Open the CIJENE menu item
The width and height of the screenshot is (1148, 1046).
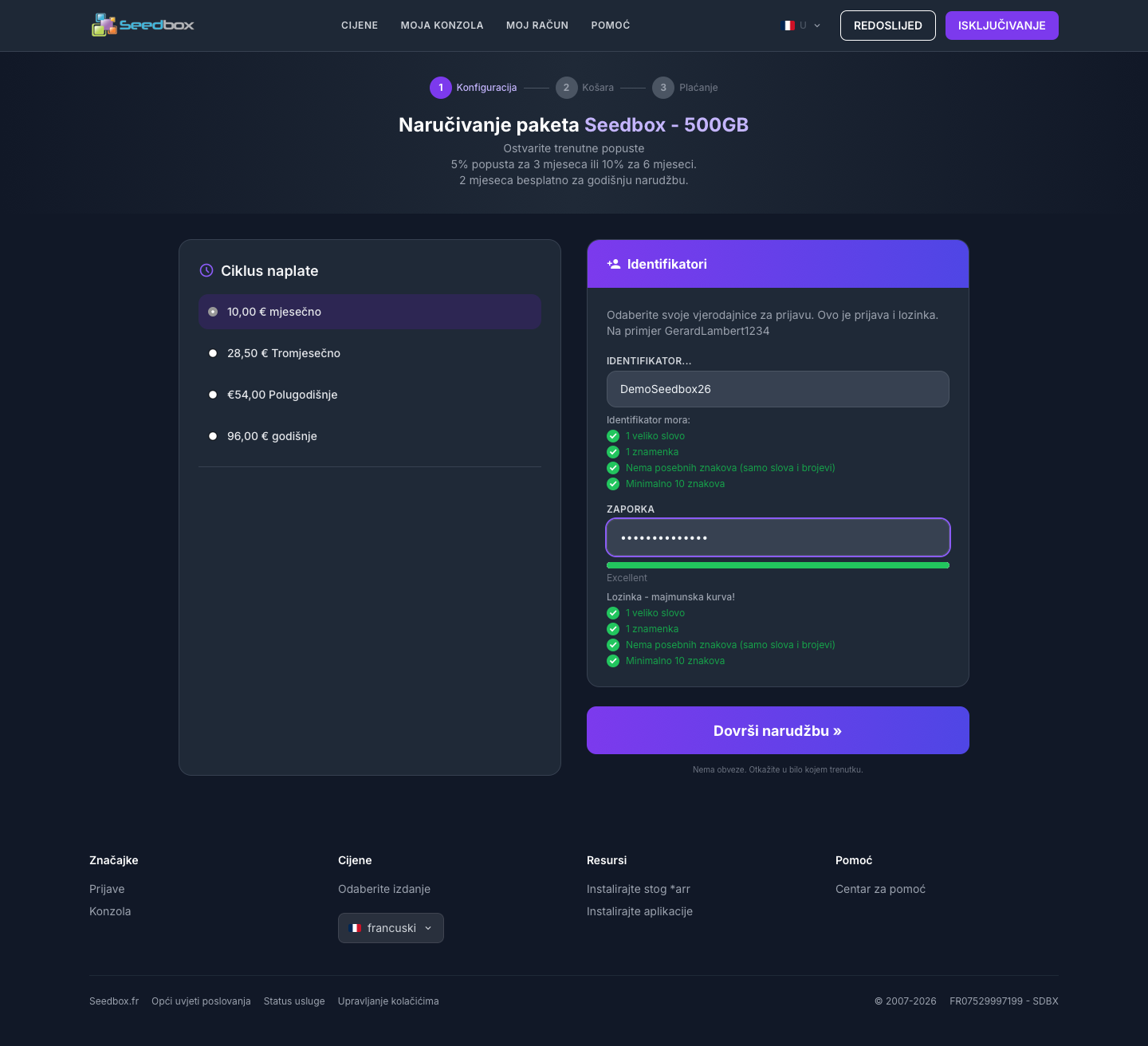click(x=360, y=26)
